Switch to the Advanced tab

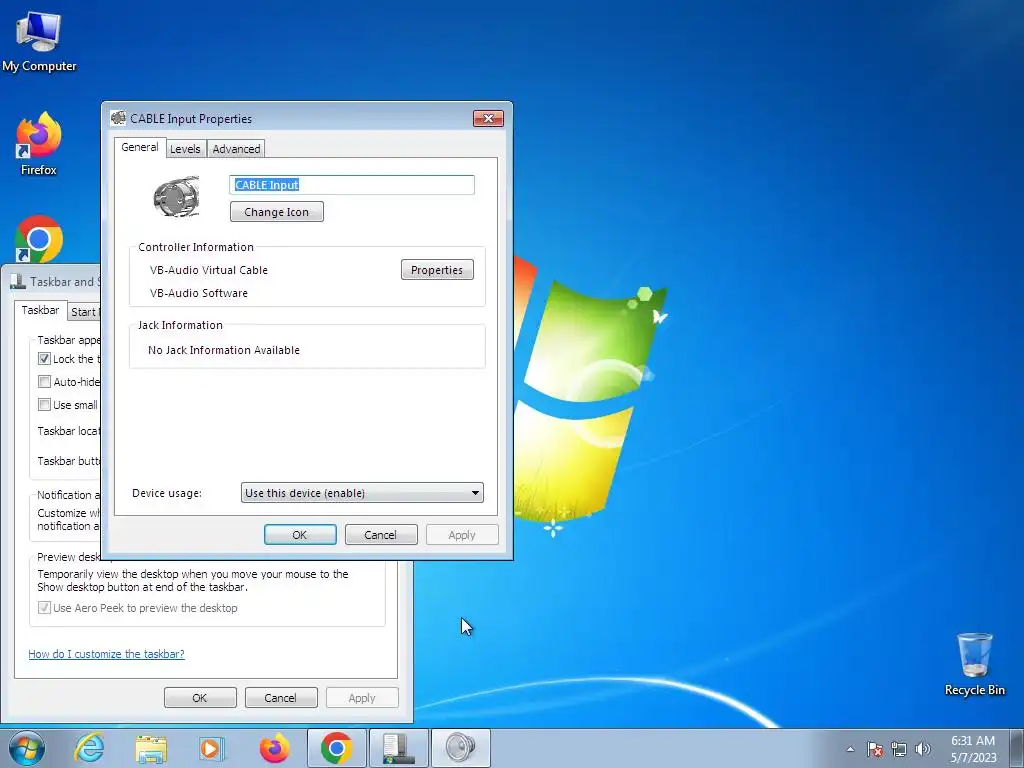(236, 149)
